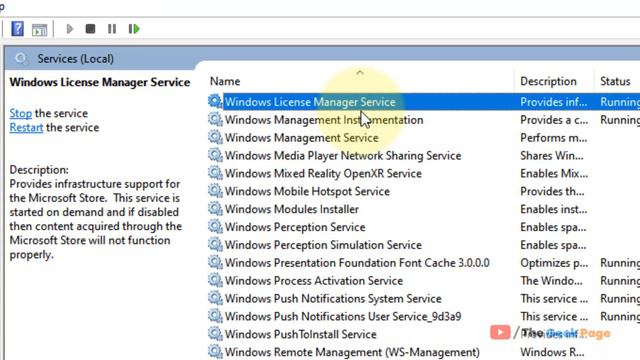Click the Services (Local) header icon

(21, 59)
